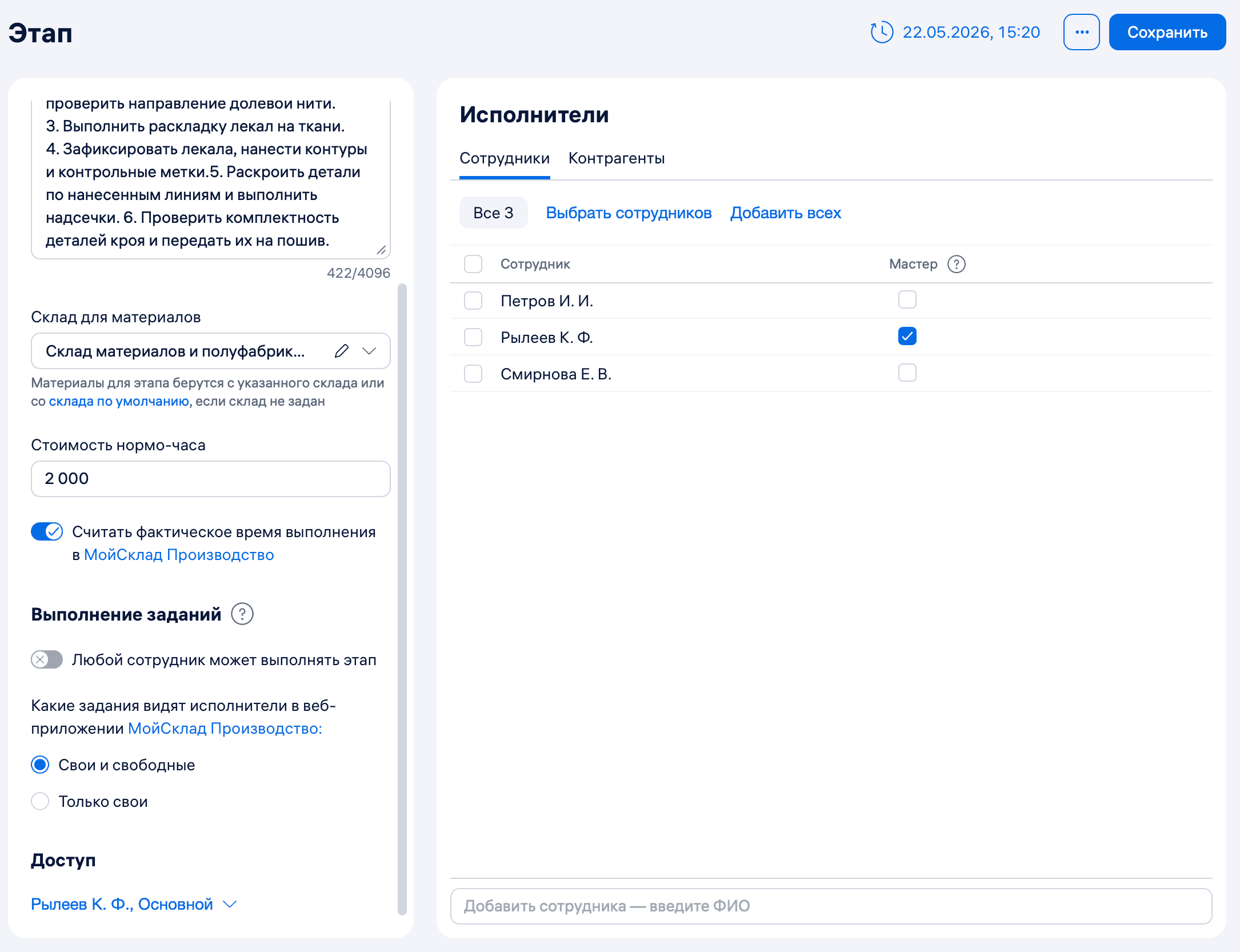
Task: Open МойСклад Производство link under time toggle
Action: 179,554
